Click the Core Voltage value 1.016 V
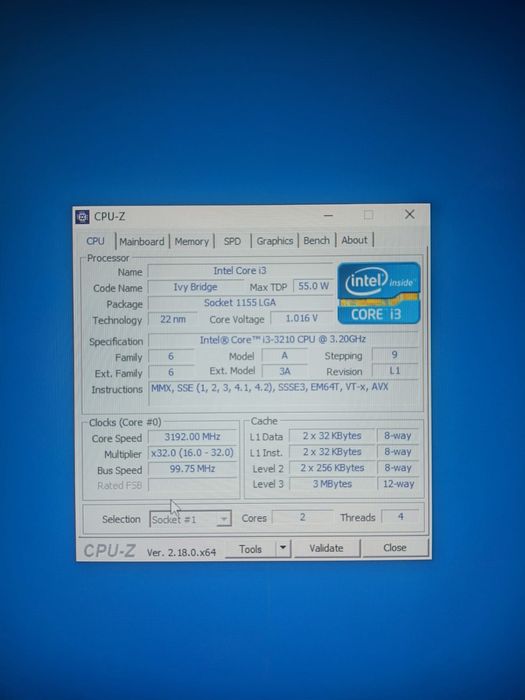525x700 pixels. click(x=302, y=318)
